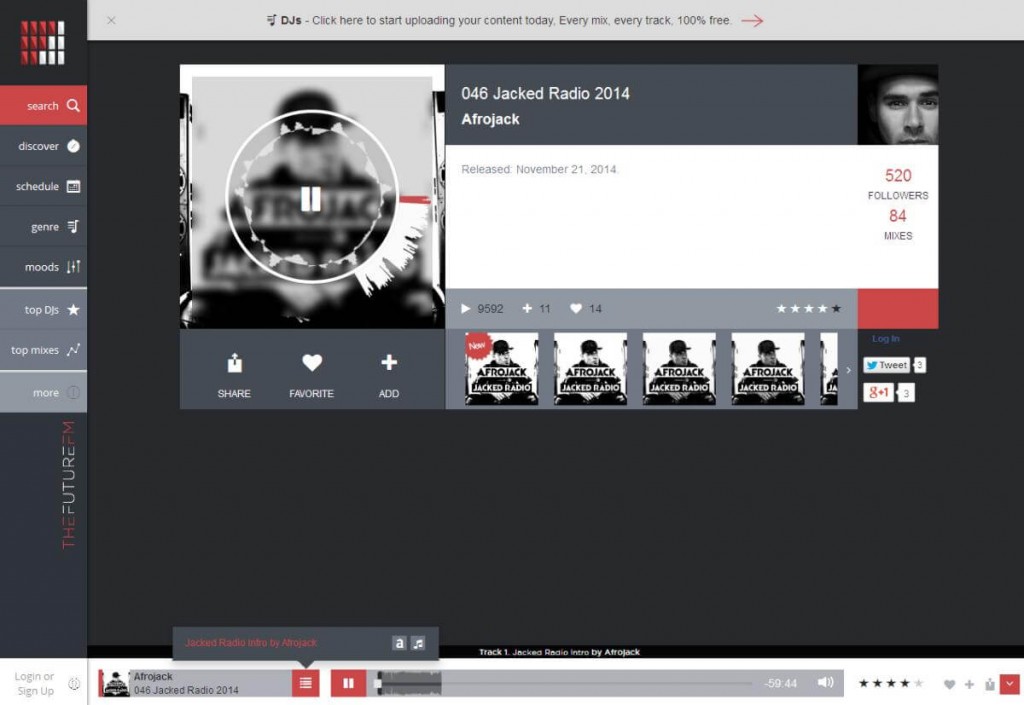Toggle the tracklist button in the player bar
The image size is (1024, 705).
click(306, 683)
